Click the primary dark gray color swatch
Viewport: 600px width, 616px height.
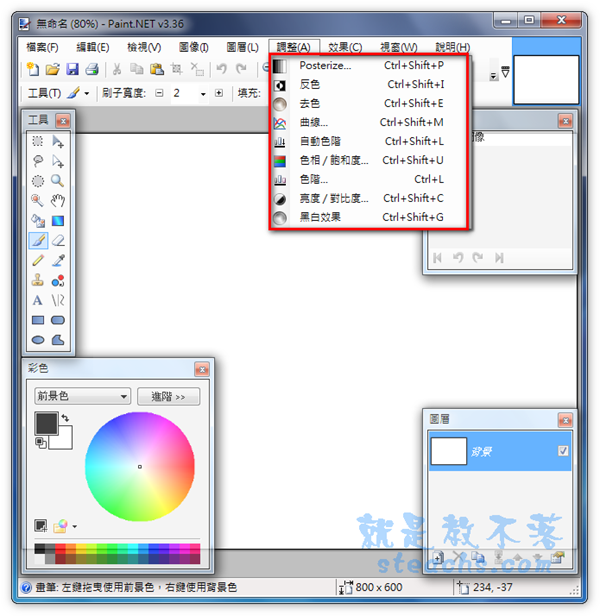point(47,423)
